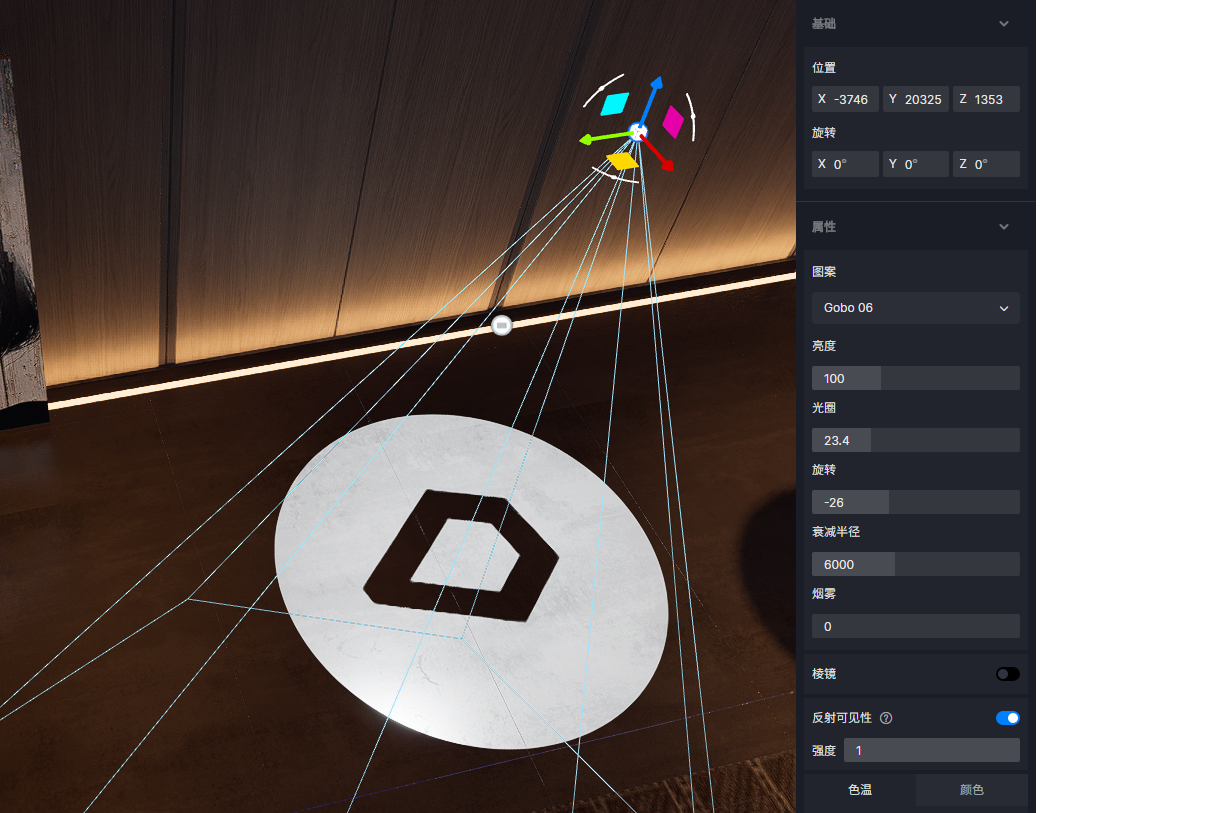The width and height of the screenshot is (1219, 813).
Task: Select the yellow plane handle on the gizmo
Action: pos(622,161)
